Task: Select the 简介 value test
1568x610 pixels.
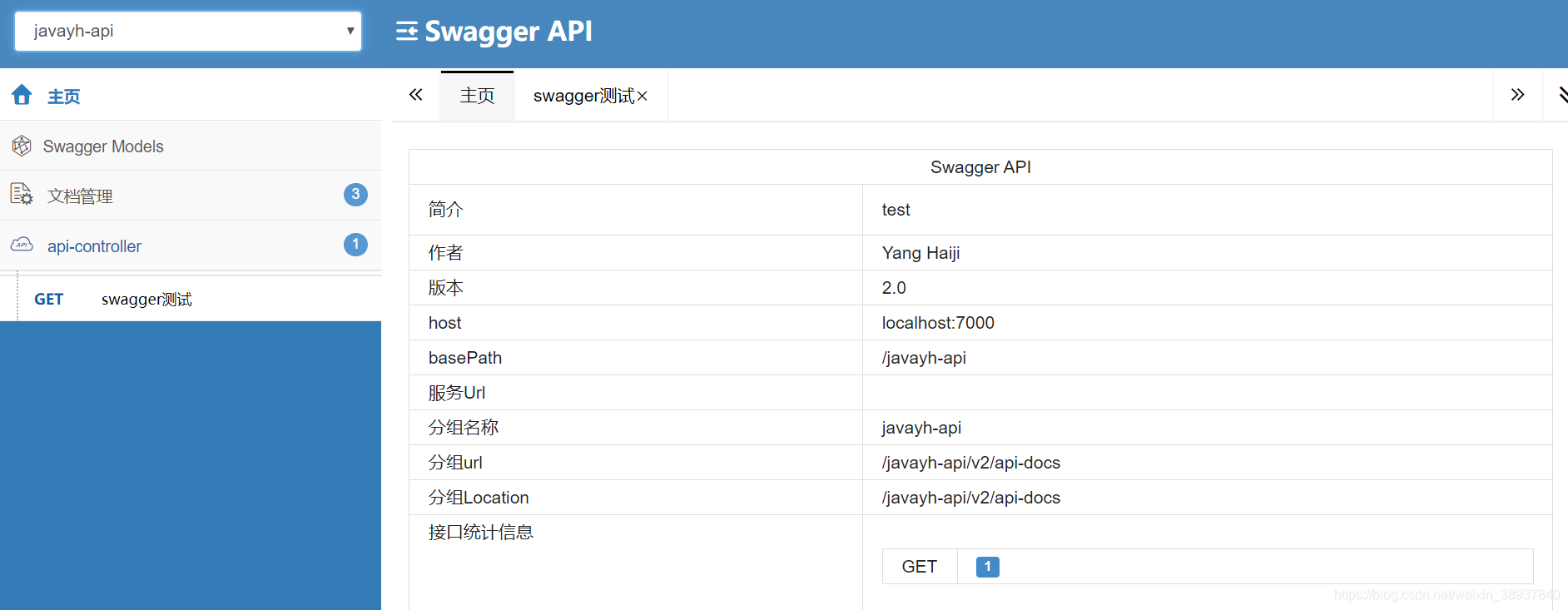Action: click(896, 210)
